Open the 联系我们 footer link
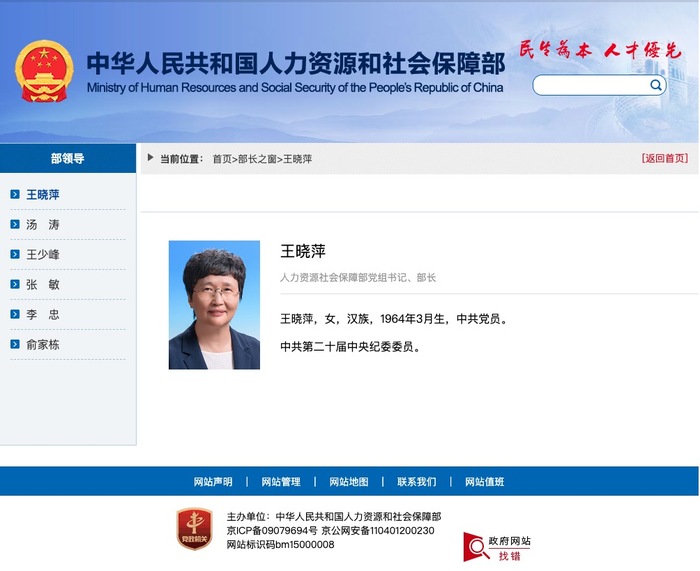Screen dimensions: 700x571 (x=417, y=482)
